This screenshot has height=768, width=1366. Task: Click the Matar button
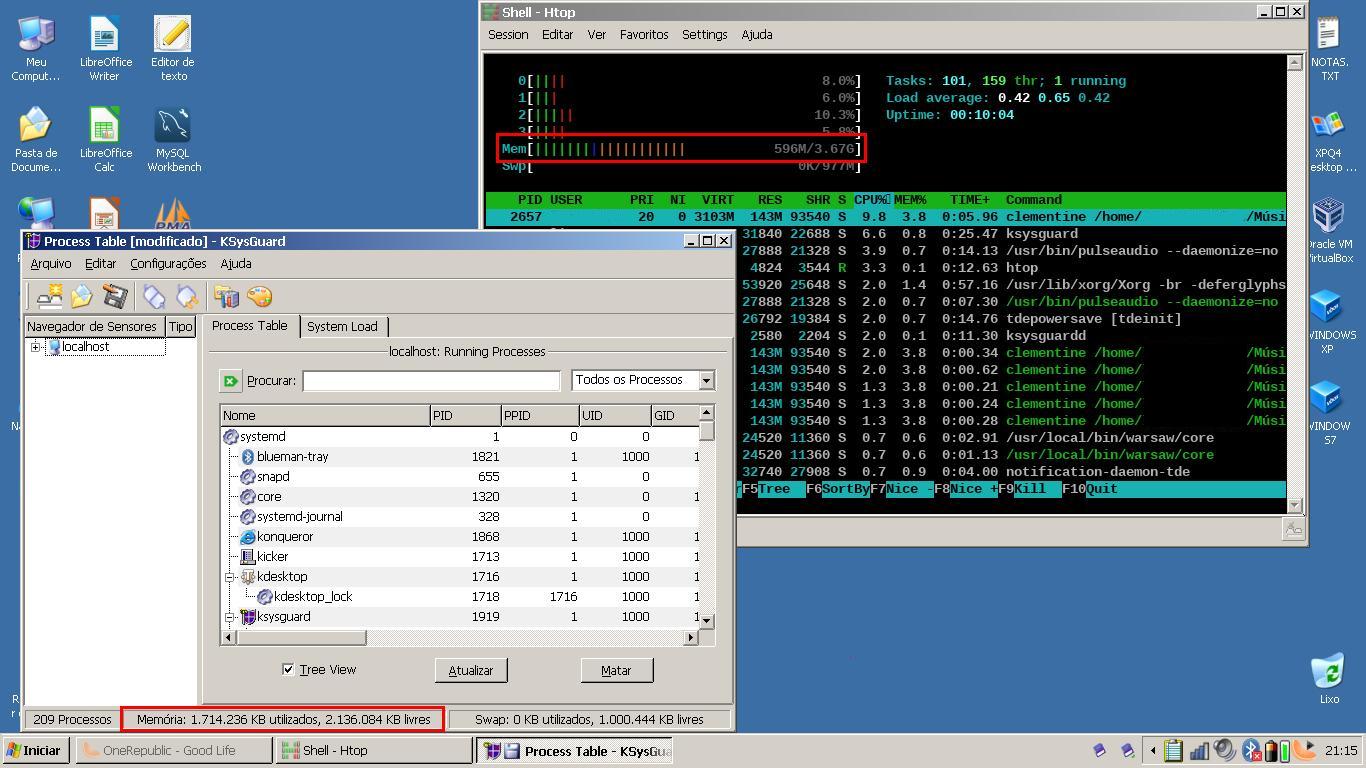pyautogui.click(x=616, y=671)
